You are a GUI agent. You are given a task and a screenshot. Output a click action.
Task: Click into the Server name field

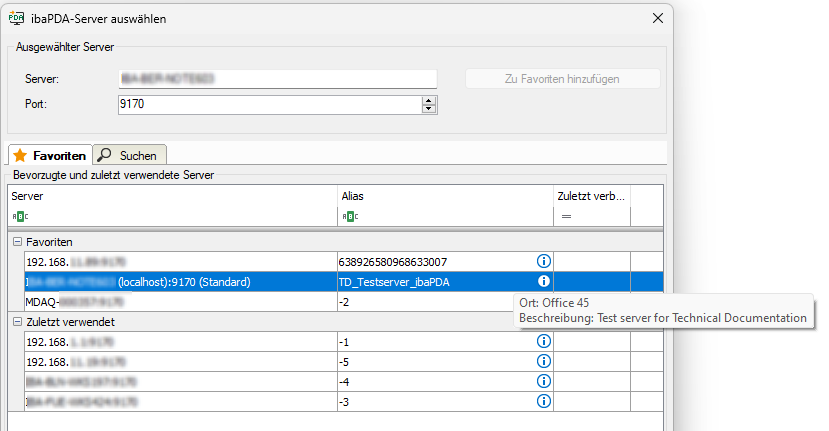(277, 79)
